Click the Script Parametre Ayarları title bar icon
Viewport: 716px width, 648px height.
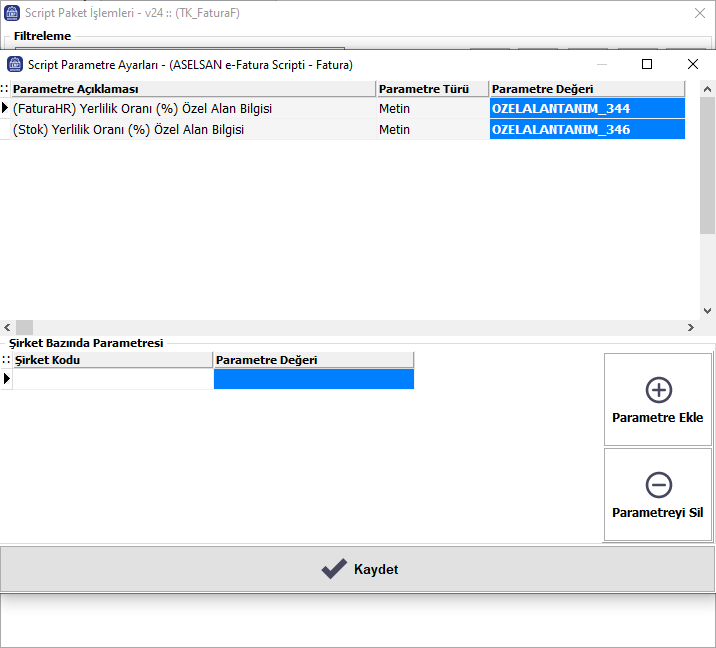pyautogui.click(x=14, y=64)
